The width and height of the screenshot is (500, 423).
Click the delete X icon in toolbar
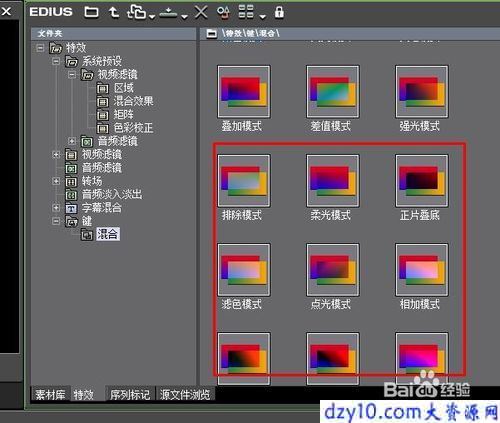coord(201,12)
